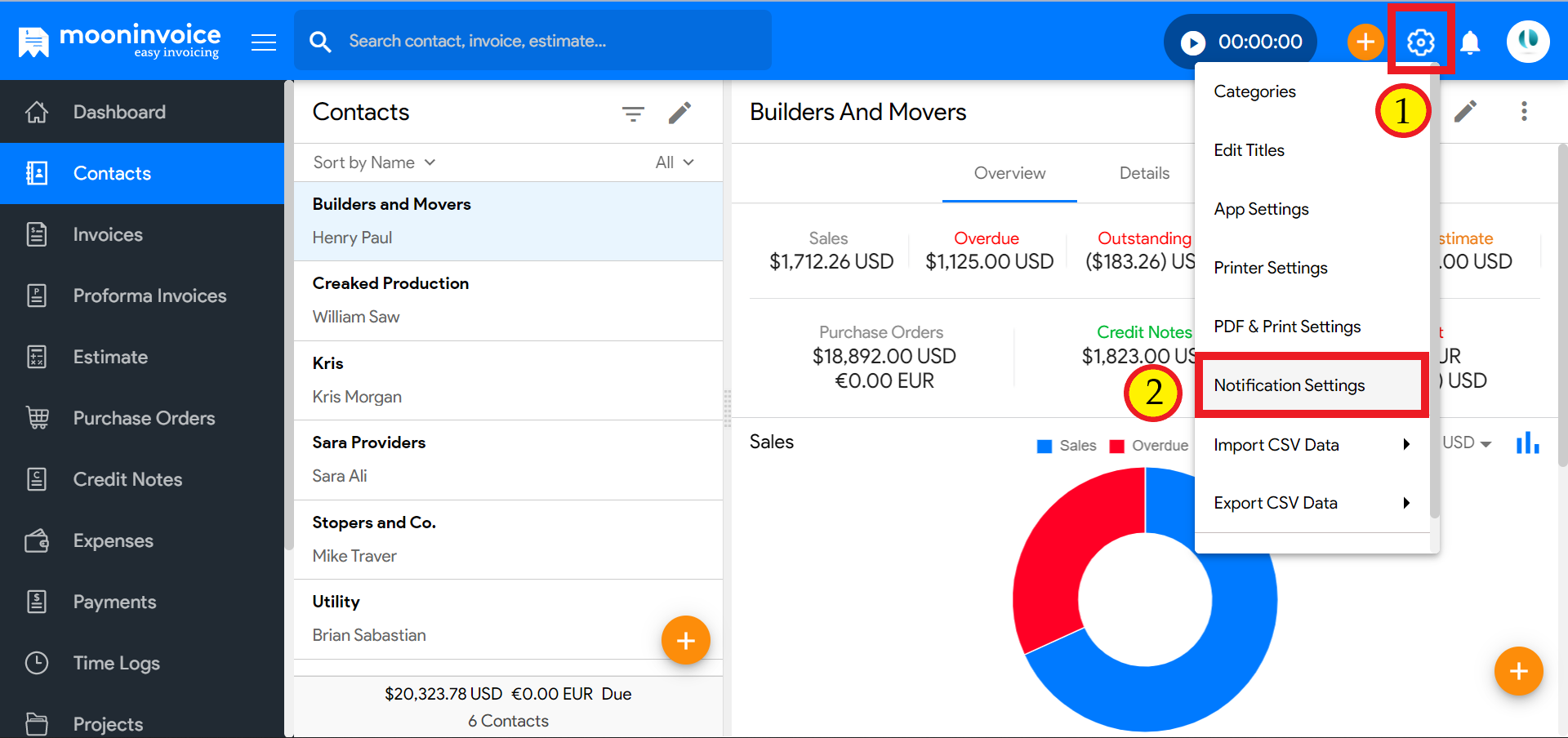Click the Invoices sidebar icon

point(37,234)
